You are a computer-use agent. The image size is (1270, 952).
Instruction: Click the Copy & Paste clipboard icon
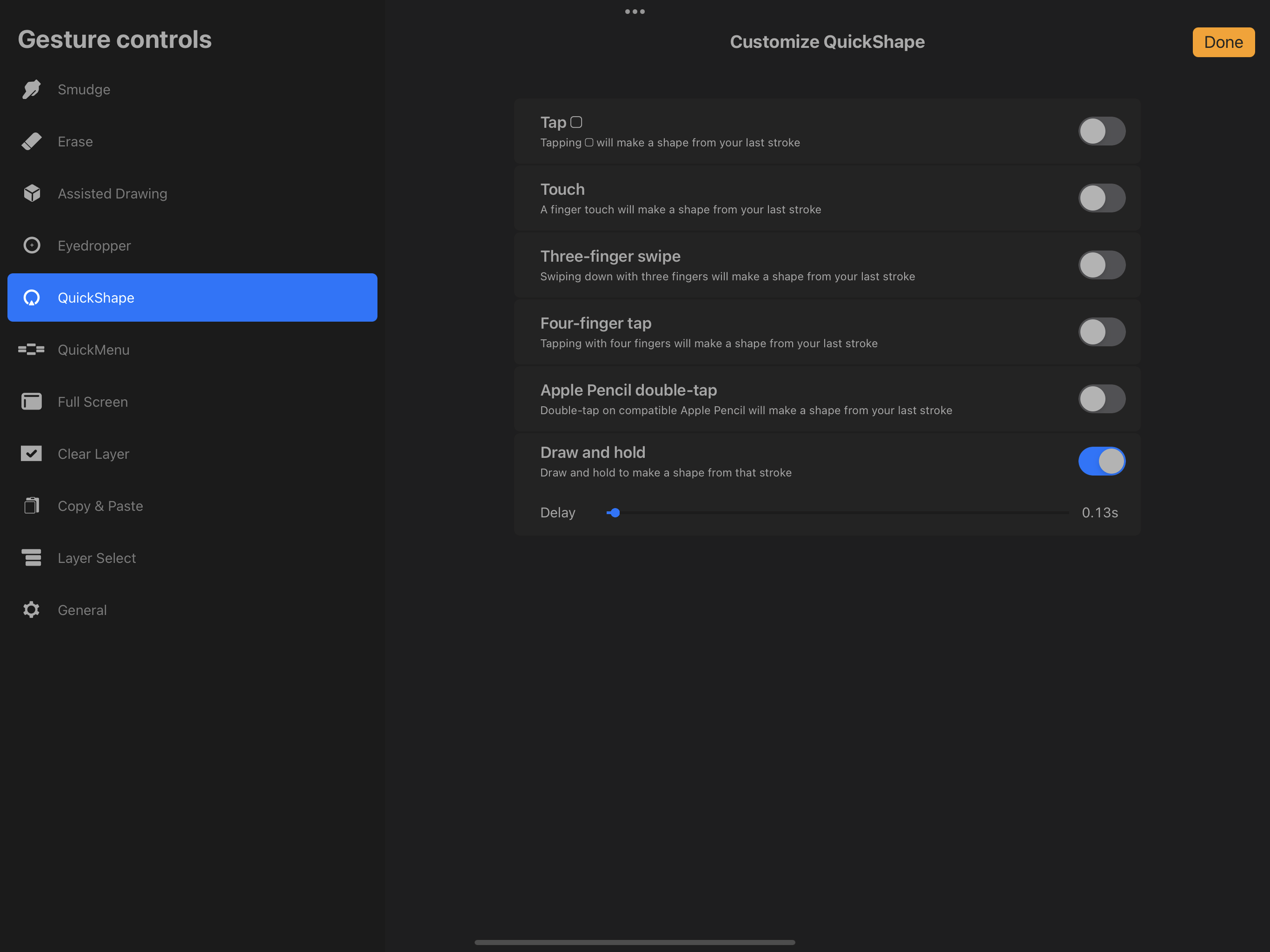tap(31, 506)
